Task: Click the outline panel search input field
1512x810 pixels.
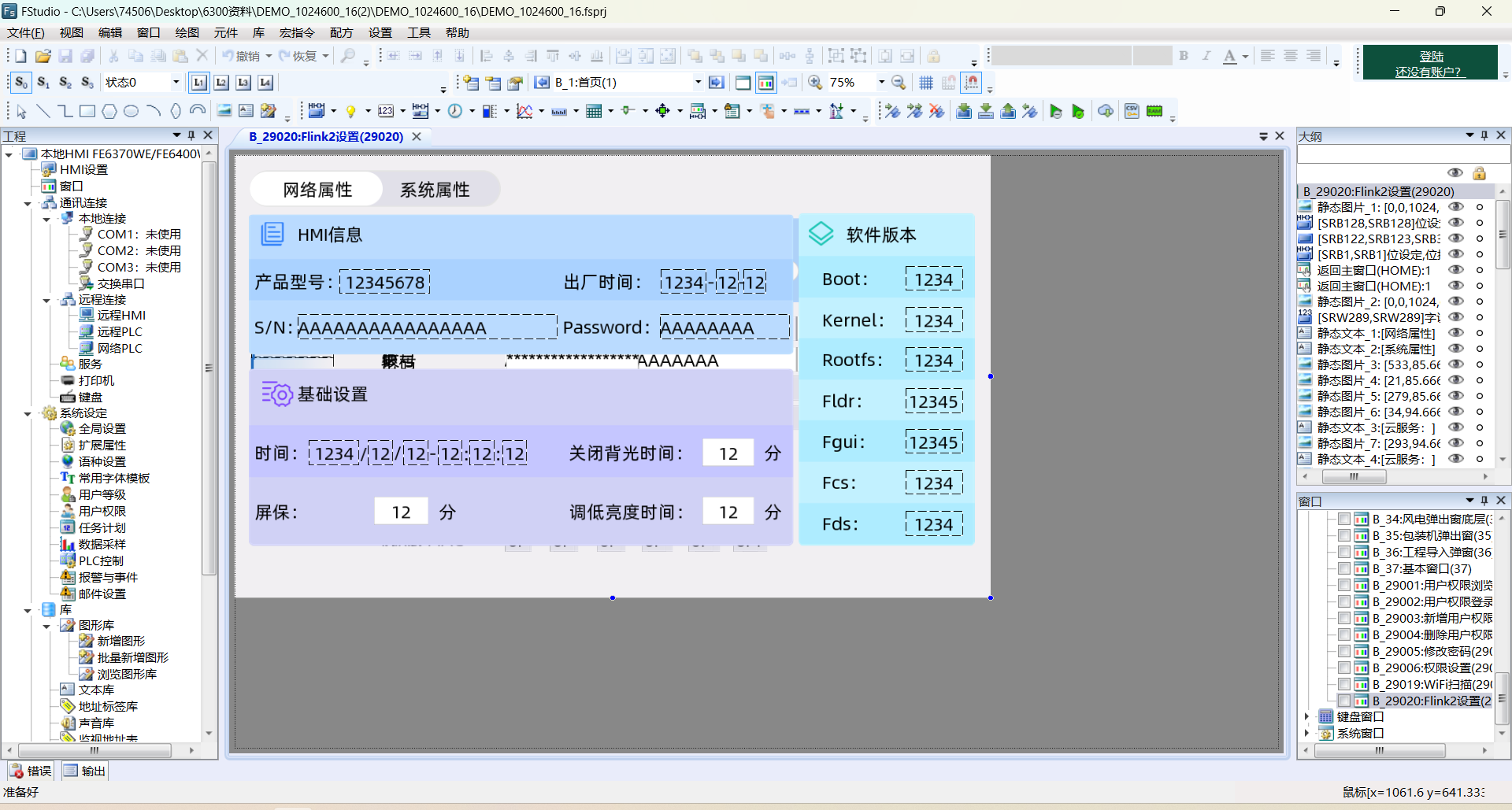Action: [x=1402, y=154]
